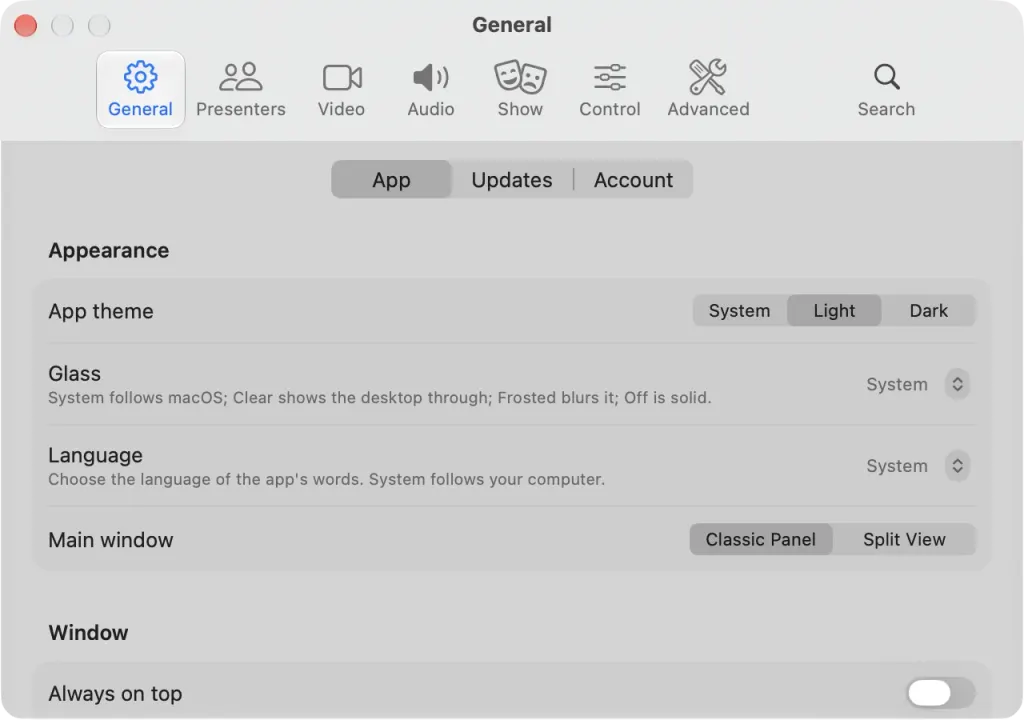1024x720 pixels.
Task: Open the Video camera preferences pane
Action: click(x=342, y=90)
